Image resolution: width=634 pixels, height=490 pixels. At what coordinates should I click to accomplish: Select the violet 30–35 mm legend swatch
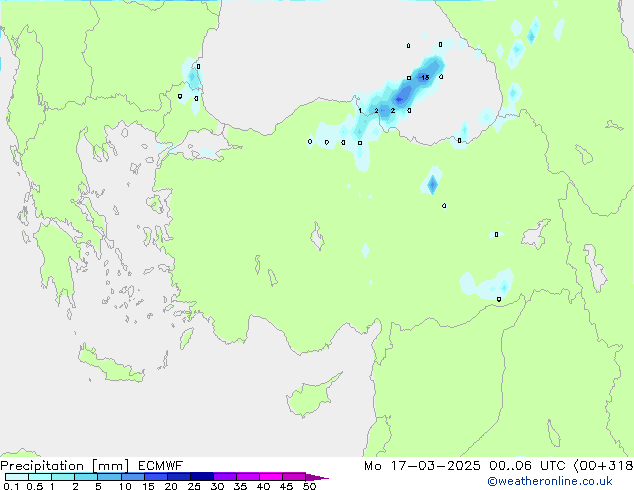point(225,477)
